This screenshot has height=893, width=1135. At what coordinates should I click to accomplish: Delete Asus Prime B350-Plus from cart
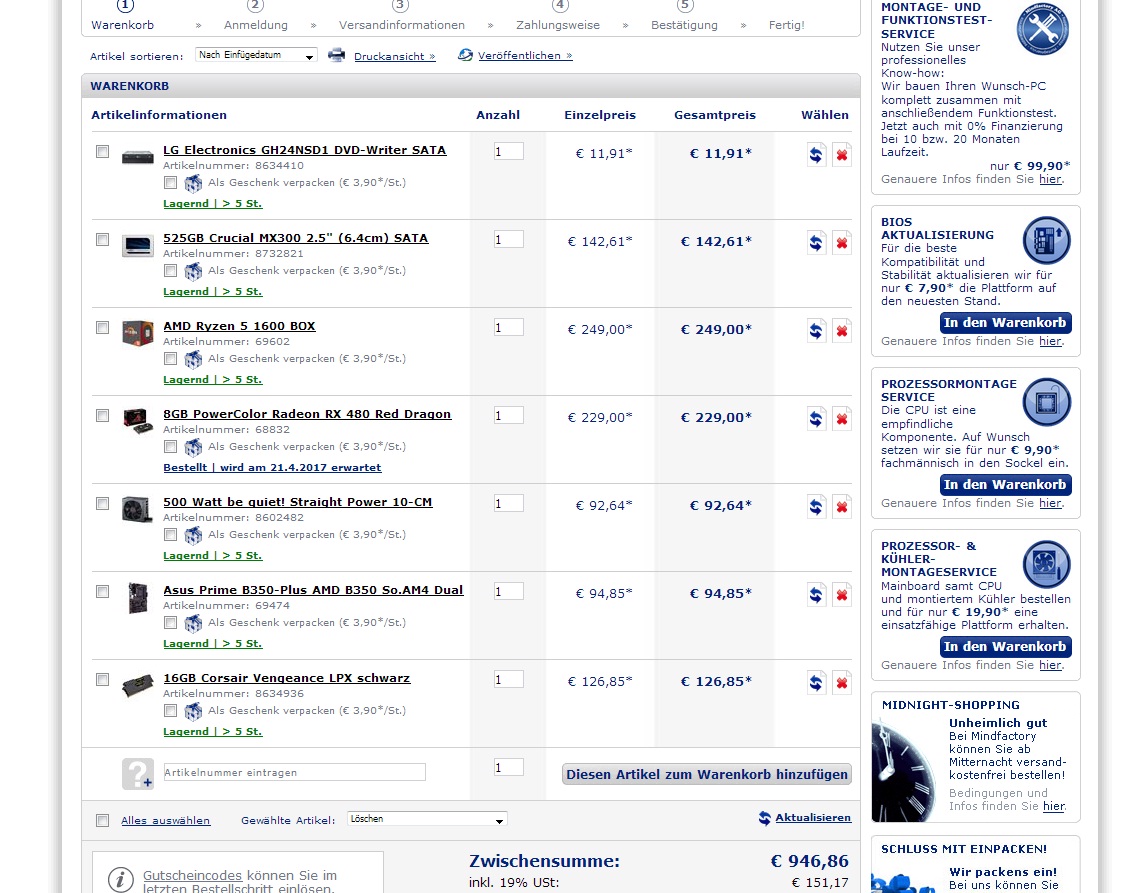(841, 595)
